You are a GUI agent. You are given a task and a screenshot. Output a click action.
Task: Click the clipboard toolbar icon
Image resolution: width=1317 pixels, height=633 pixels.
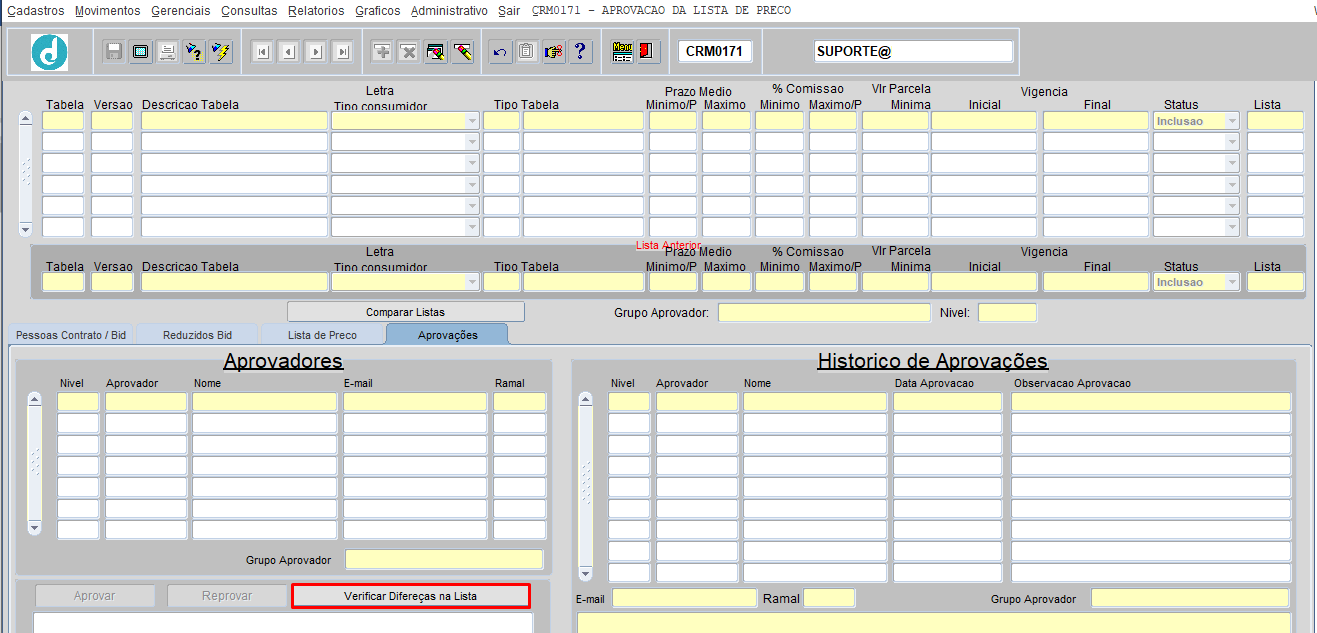528,52
